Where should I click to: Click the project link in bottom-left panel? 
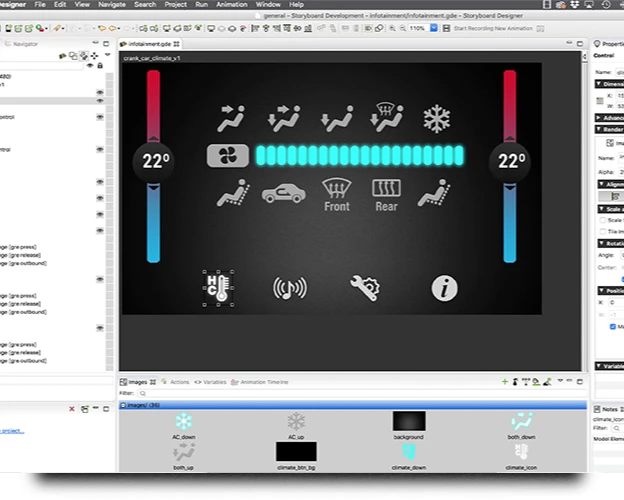12,431
